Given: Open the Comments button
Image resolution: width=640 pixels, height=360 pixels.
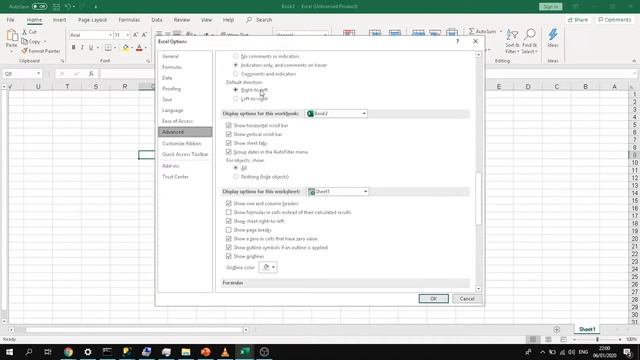Looking at the screenshot, I should (x=614, y=20).
